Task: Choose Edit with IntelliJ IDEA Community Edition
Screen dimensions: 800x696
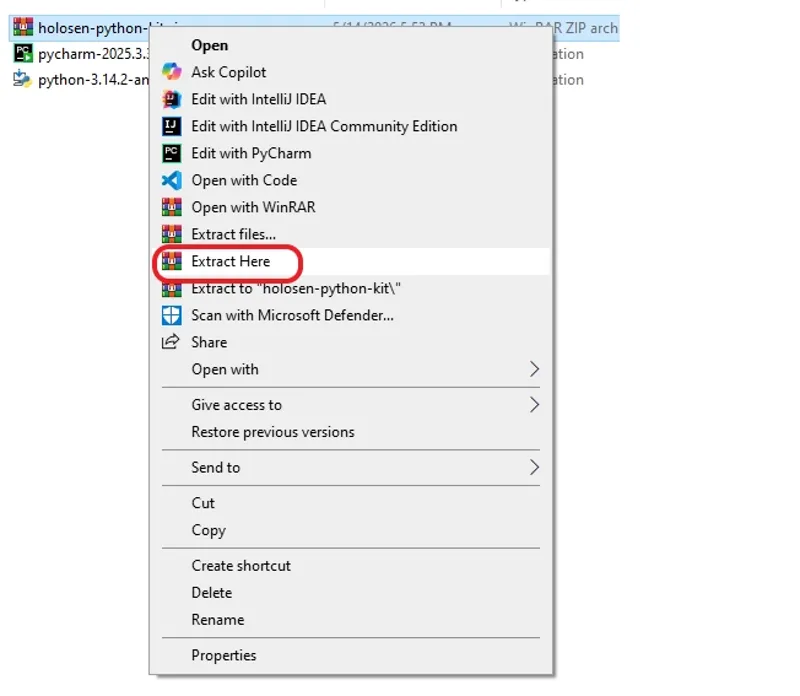Action: coord(351,126)
